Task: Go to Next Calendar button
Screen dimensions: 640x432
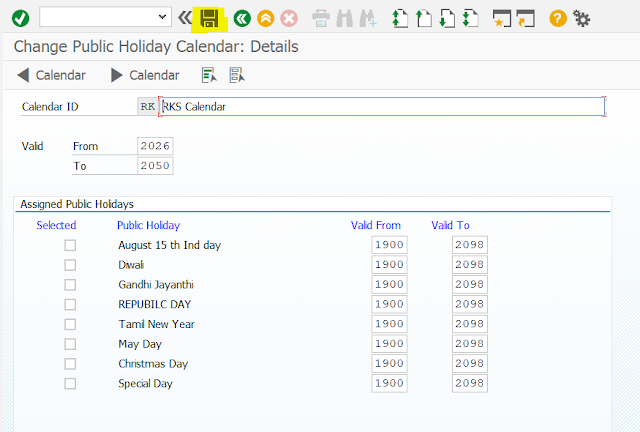Action: click(145, 75)
